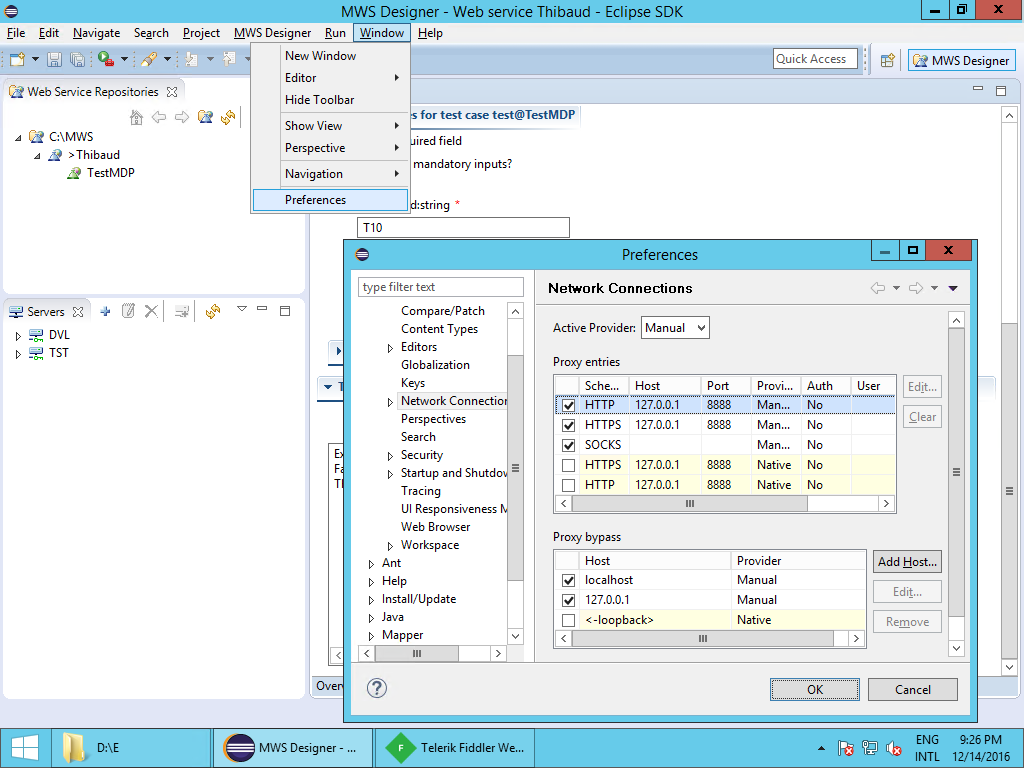Viewport: 1024px width, 768px height.
Task: Refresh the Web Service Repositories view
Action: (x=229, y=118)
